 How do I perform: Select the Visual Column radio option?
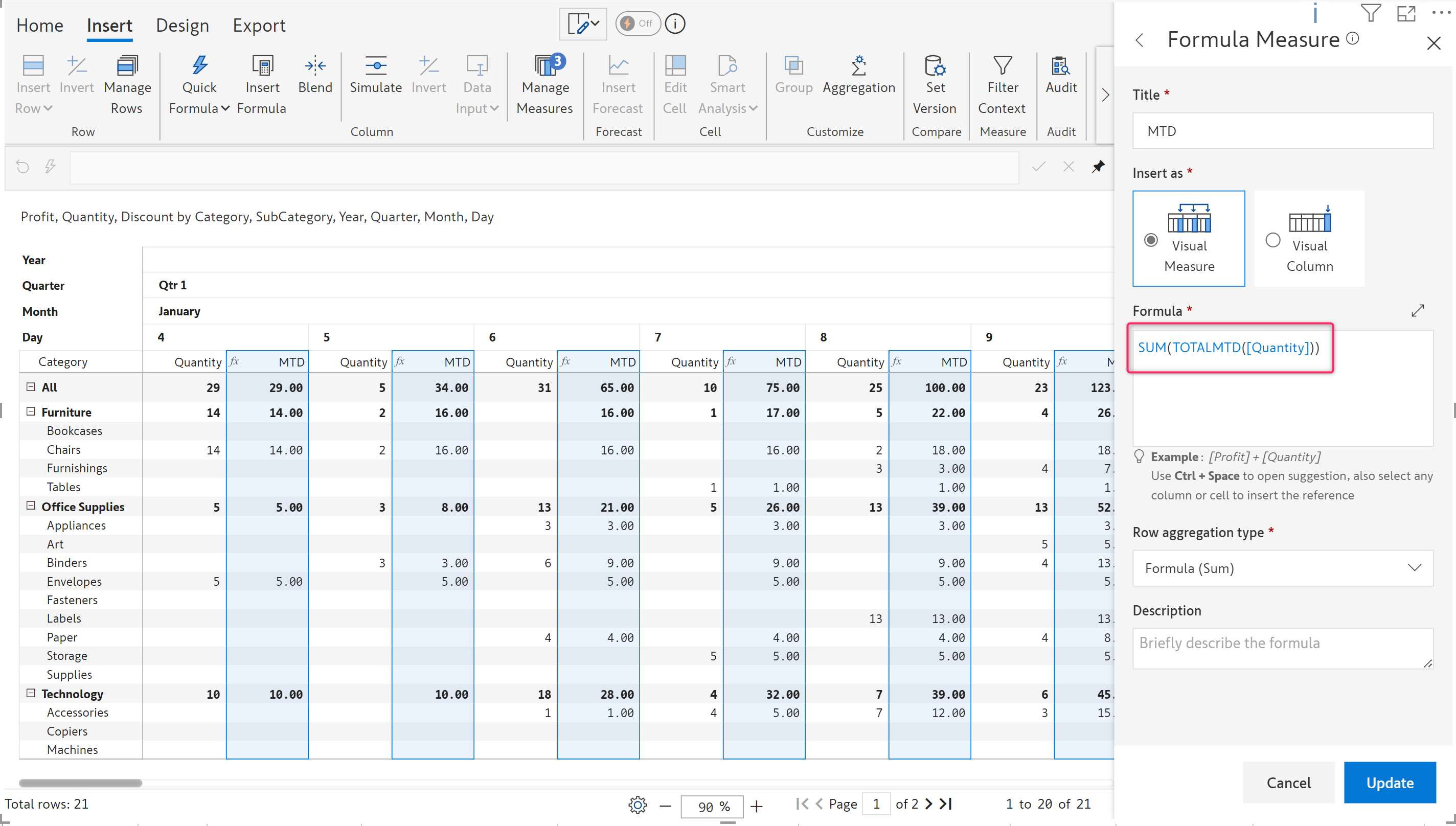click(1273, 240)
